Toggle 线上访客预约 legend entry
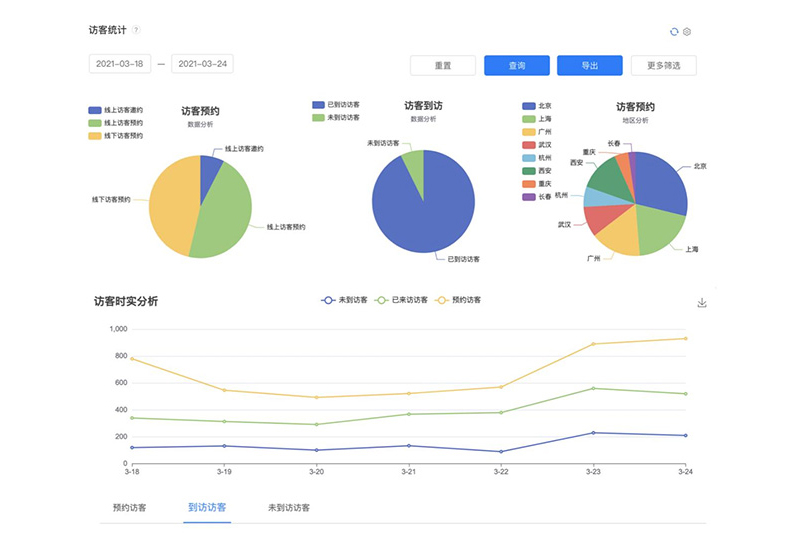This screenshot has height=533, width=800. point(115,123)
